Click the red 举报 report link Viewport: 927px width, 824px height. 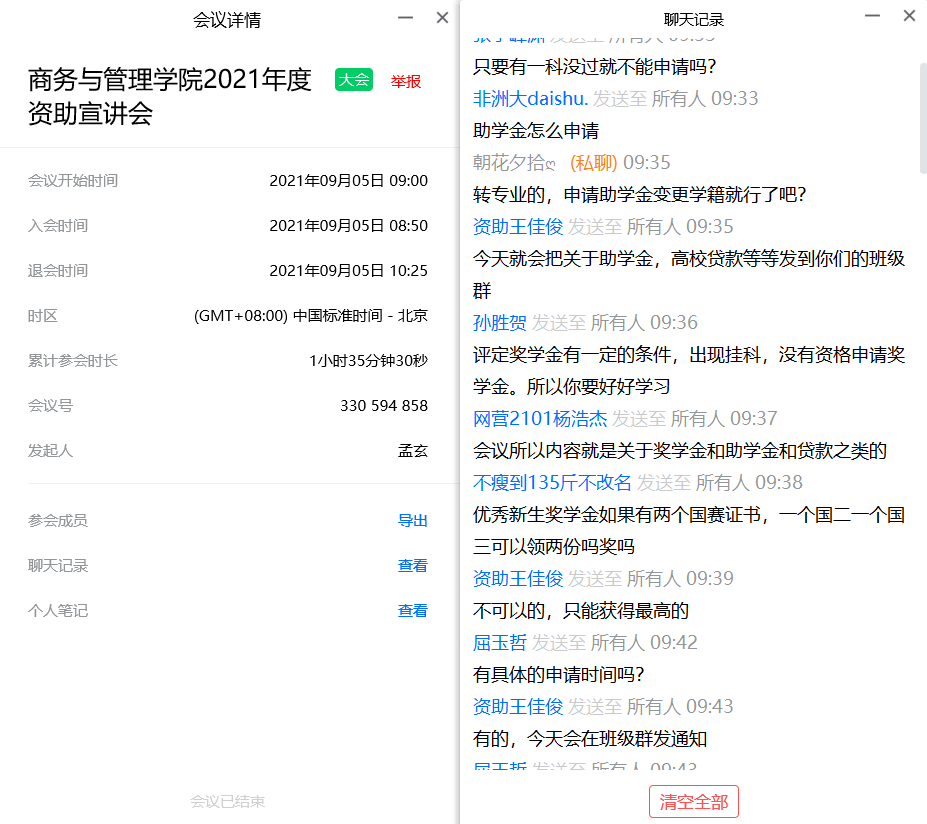pyautogui.click(x=405, y=81)
